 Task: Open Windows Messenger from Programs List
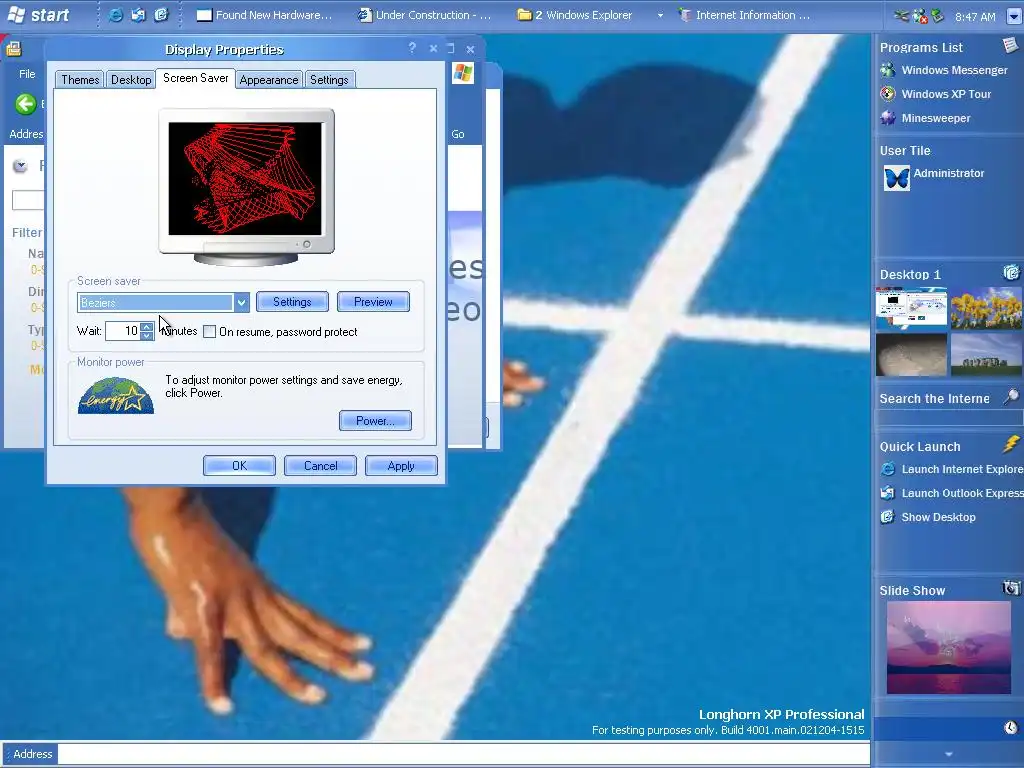click(954, 70)
